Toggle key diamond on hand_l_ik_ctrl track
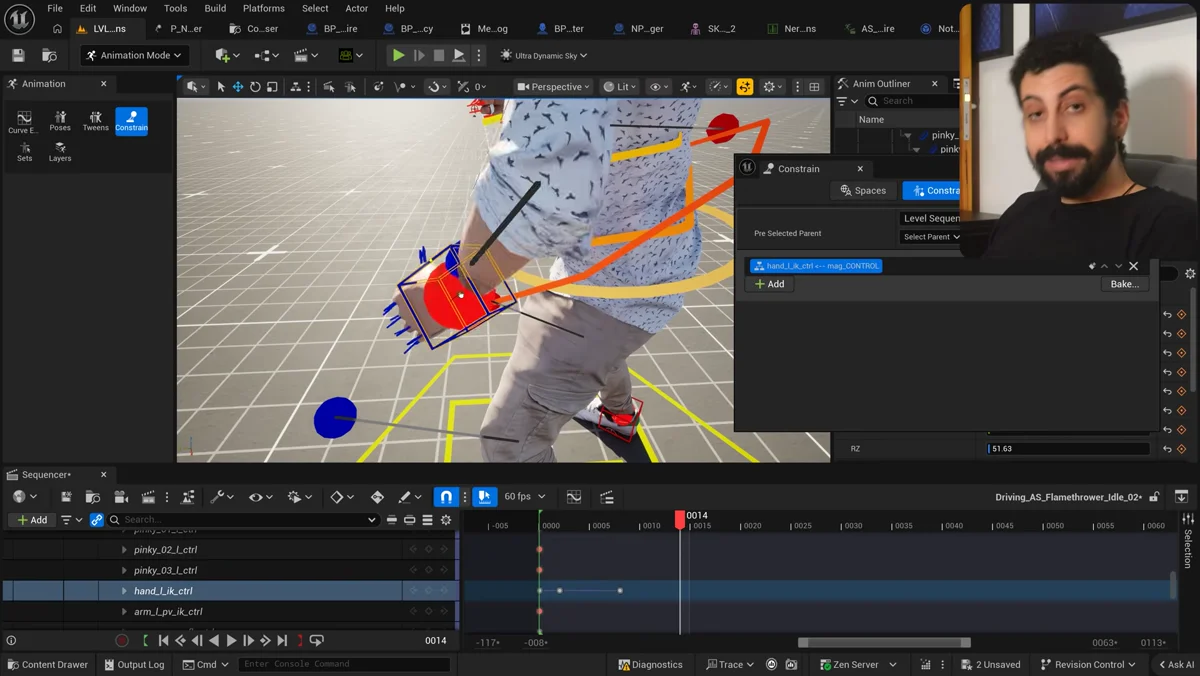Viewport: 1200px width, 676px height. (x=428, y=591)
